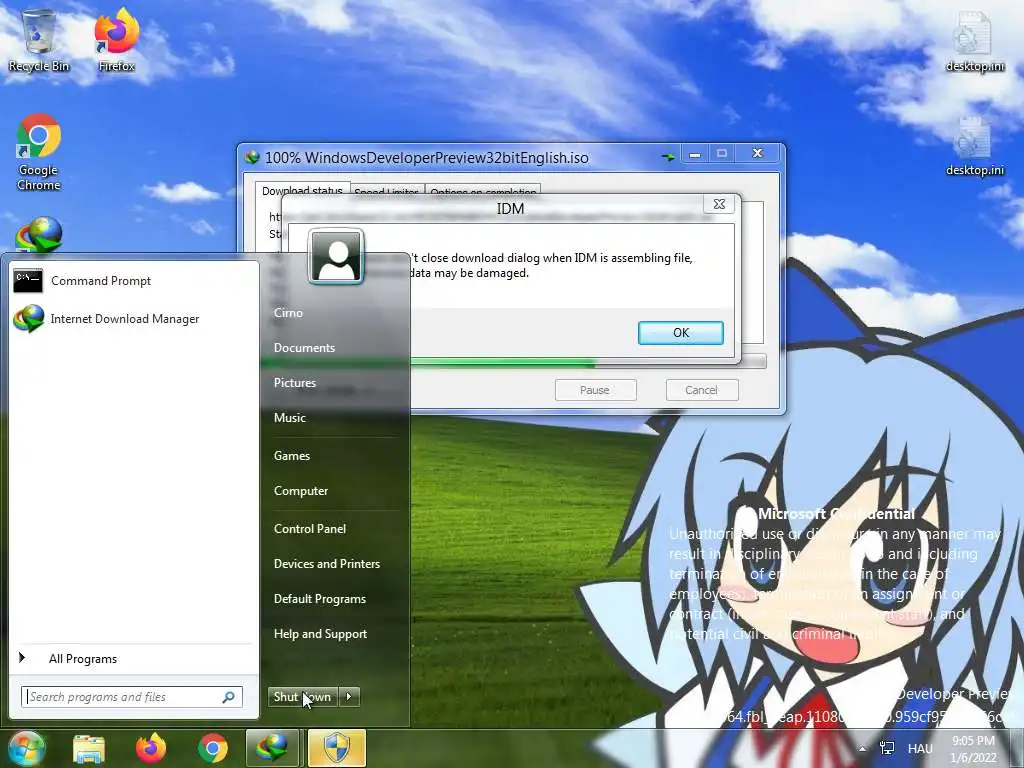Click Pause in the download window
Screen dimensions: 1024x768
(x=595, y=390)
